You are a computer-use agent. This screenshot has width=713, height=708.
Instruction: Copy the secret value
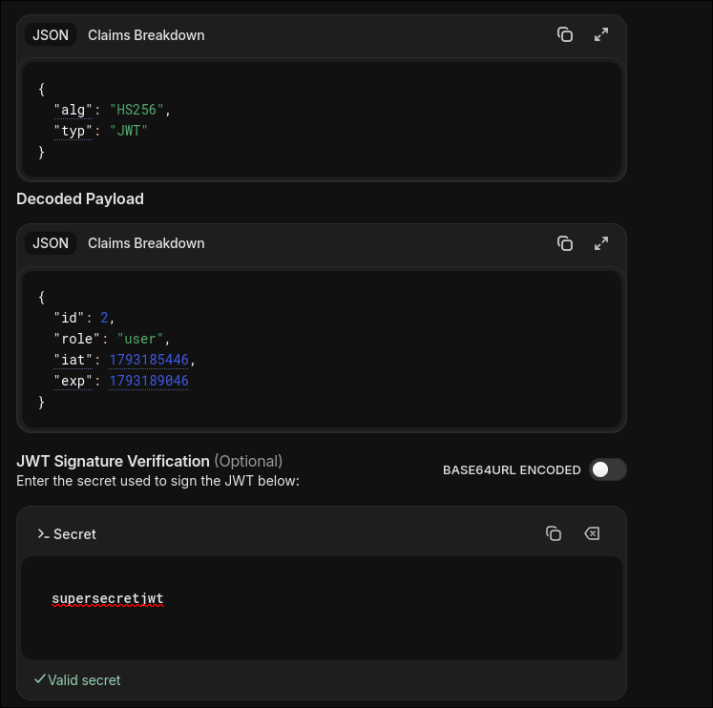click(553, 533)
